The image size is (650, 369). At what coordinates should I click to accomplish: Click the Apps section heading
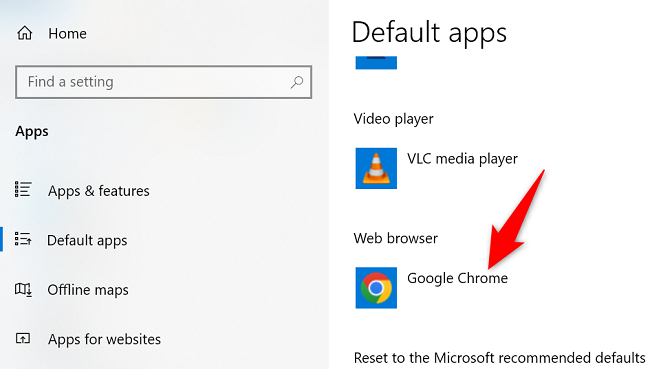click(32, 132)
